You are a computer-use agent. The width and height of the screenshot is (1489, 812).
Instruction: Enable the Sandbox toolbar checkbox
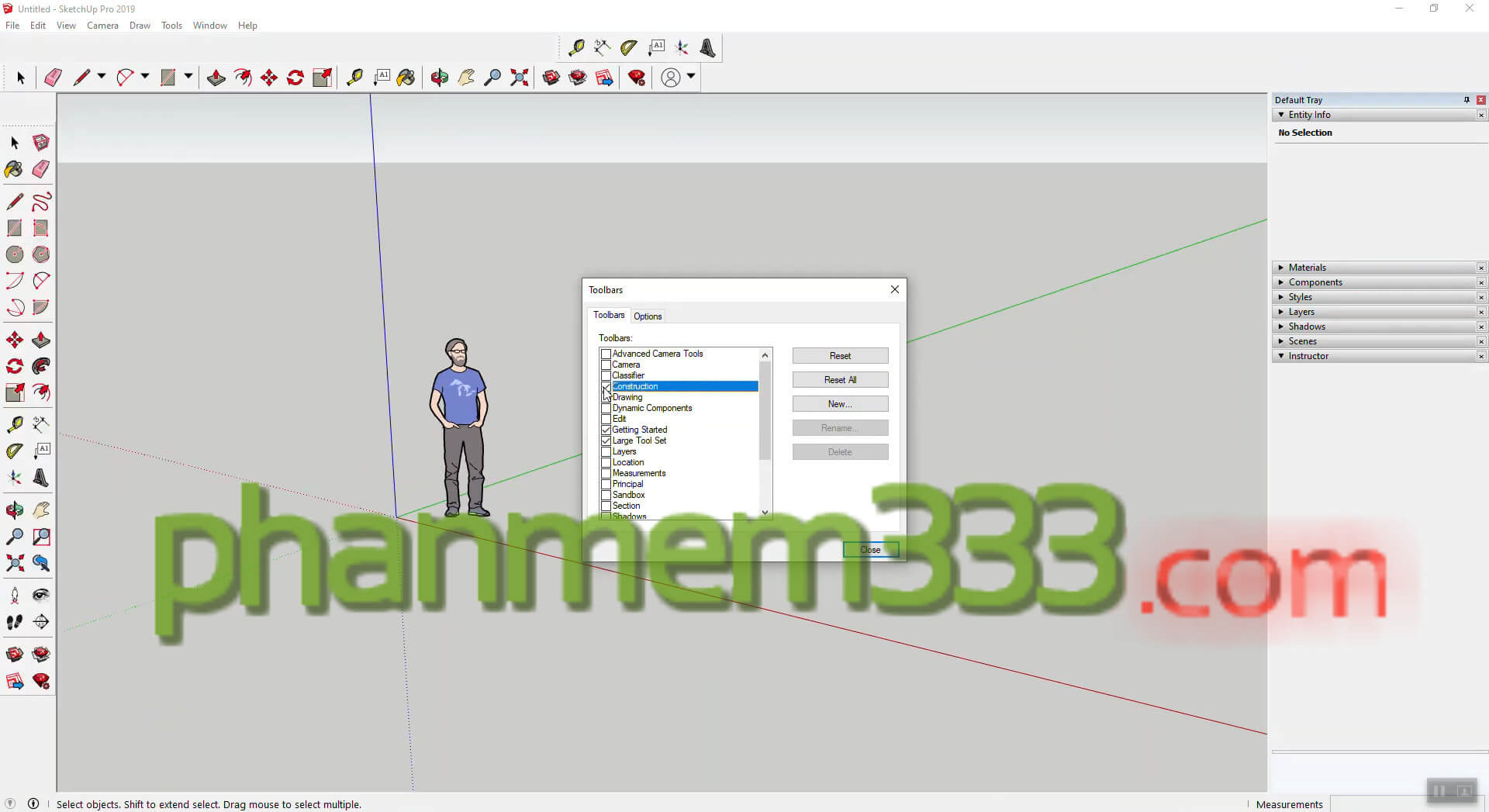(606, 495)
